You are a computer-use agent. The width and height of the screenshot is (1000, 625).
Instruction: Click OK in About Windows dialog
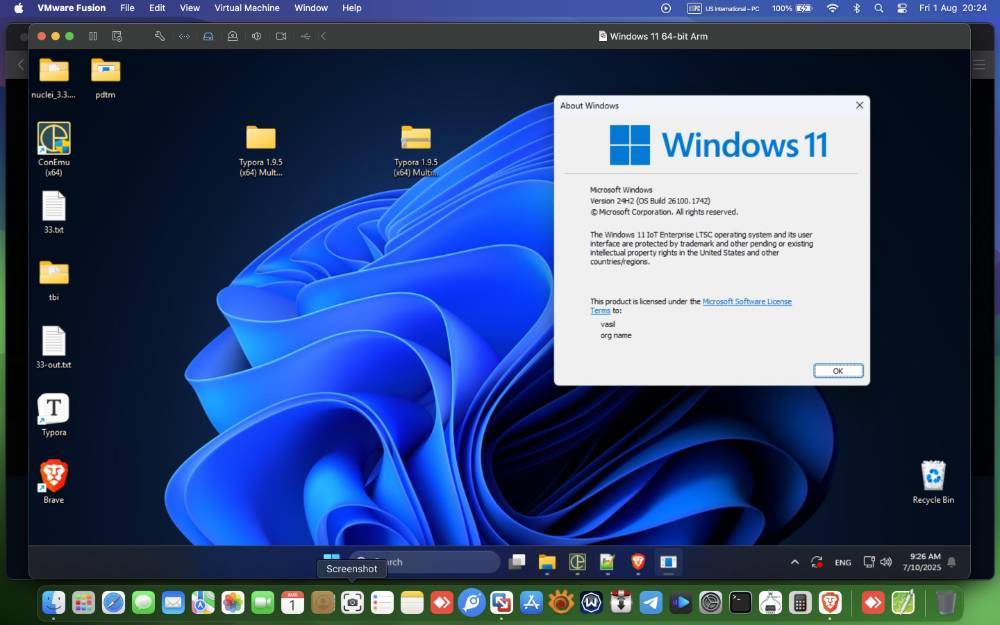point(838,371)
